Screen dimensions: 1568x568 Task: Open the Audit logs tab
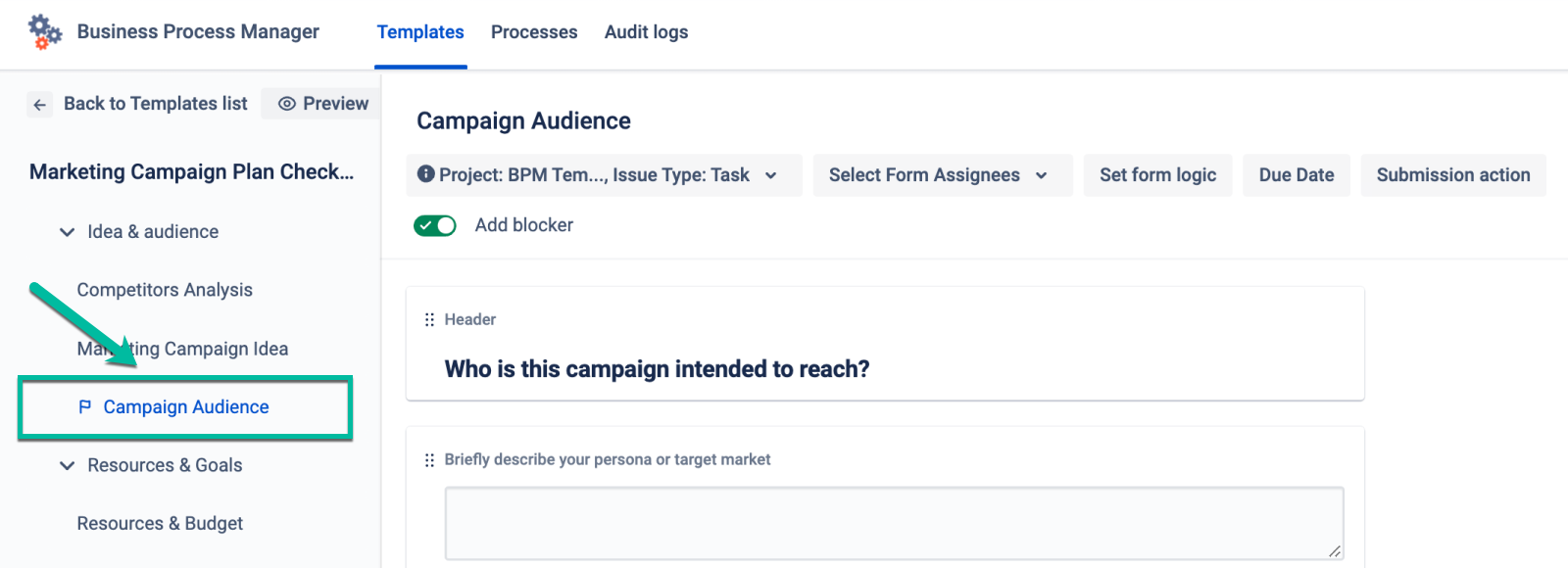[x=646, y=32]
